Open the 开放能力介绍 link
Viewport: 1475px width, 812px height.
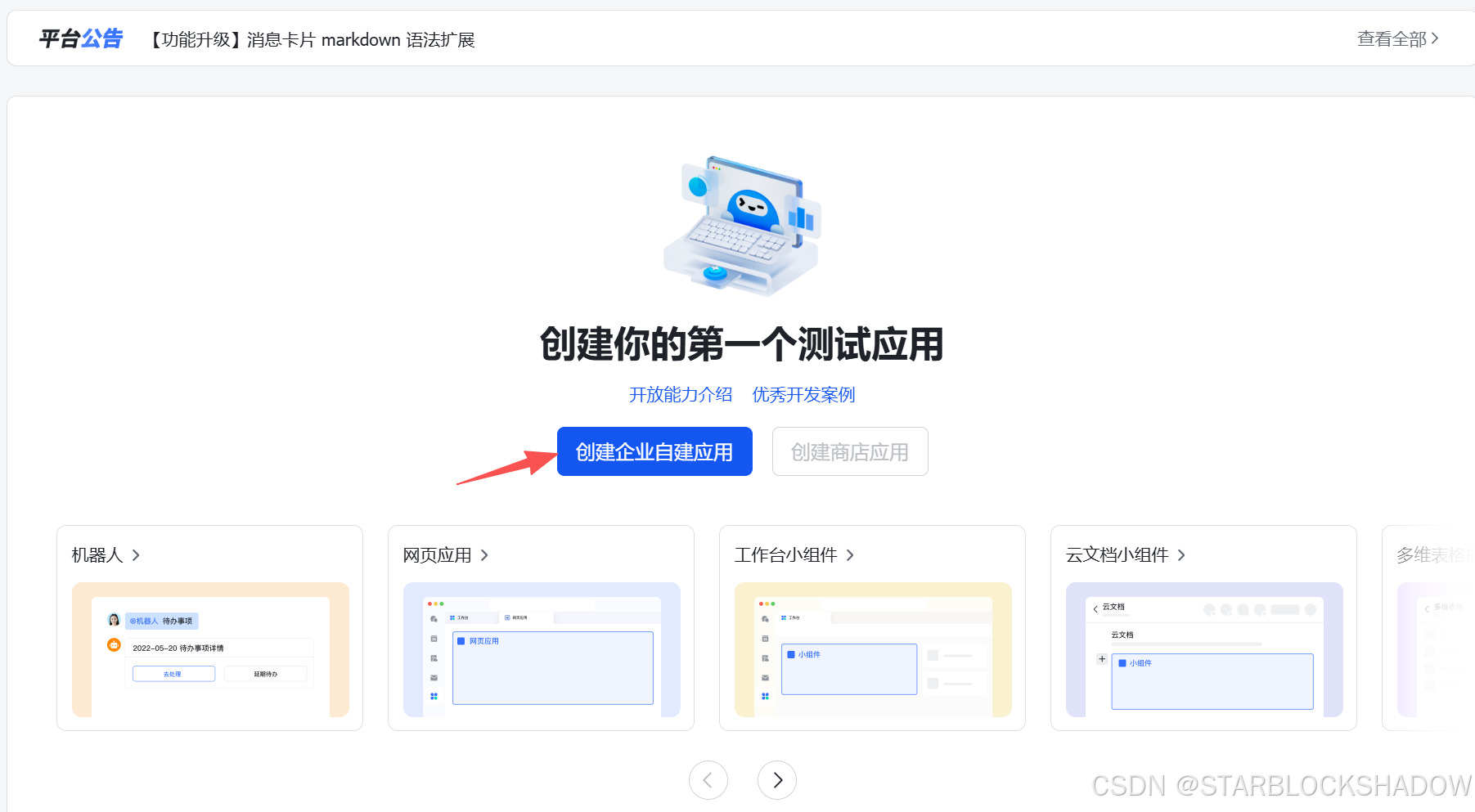pyautogui.click(x=681, y=394)
